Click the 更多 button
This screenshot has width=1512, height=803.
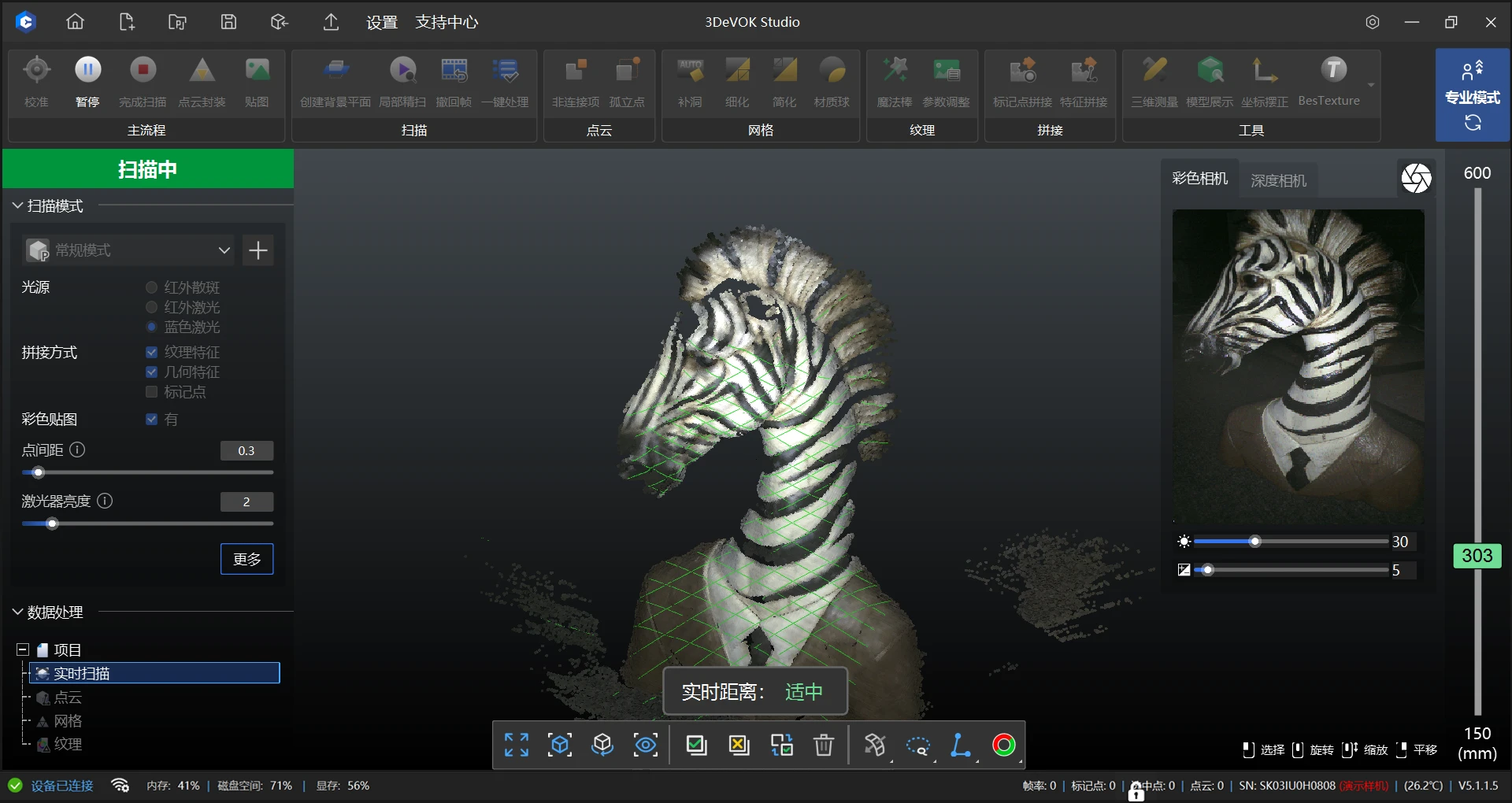(246, 559)
